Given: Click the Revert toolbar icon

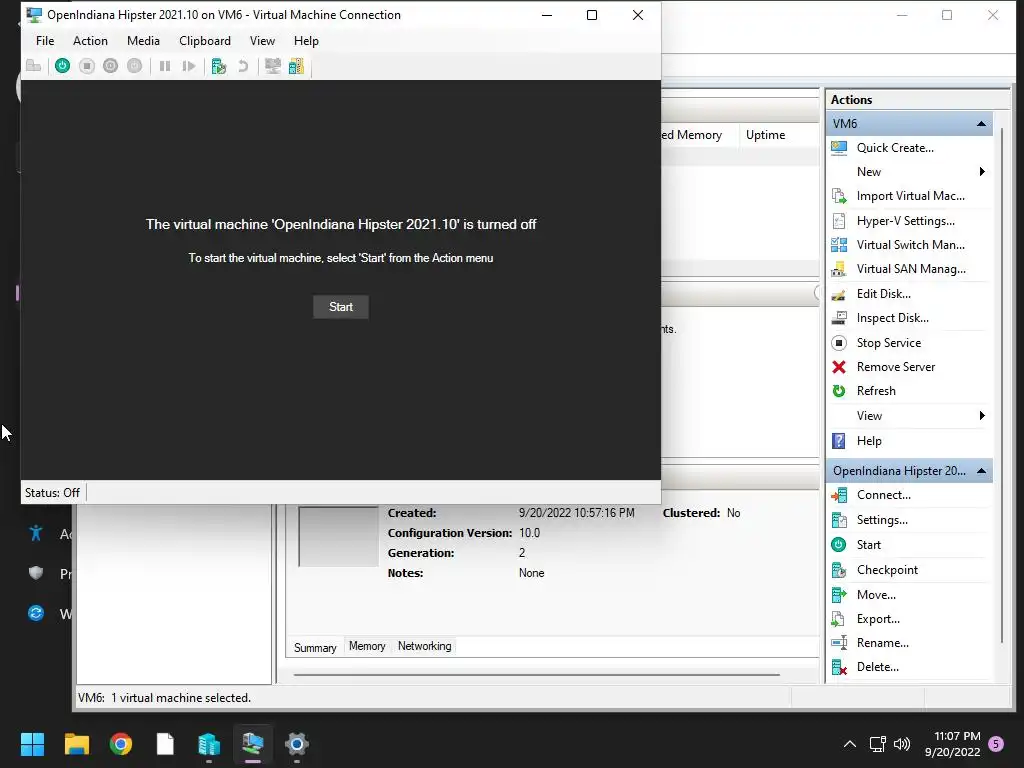Looking at the screenshot, I should coord(243,66).
